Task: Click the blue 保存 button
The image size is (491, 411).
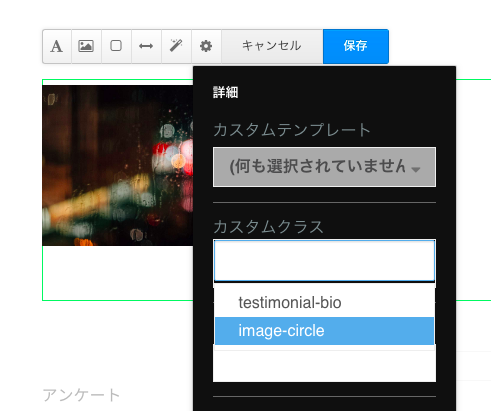Action: (356, 46)
